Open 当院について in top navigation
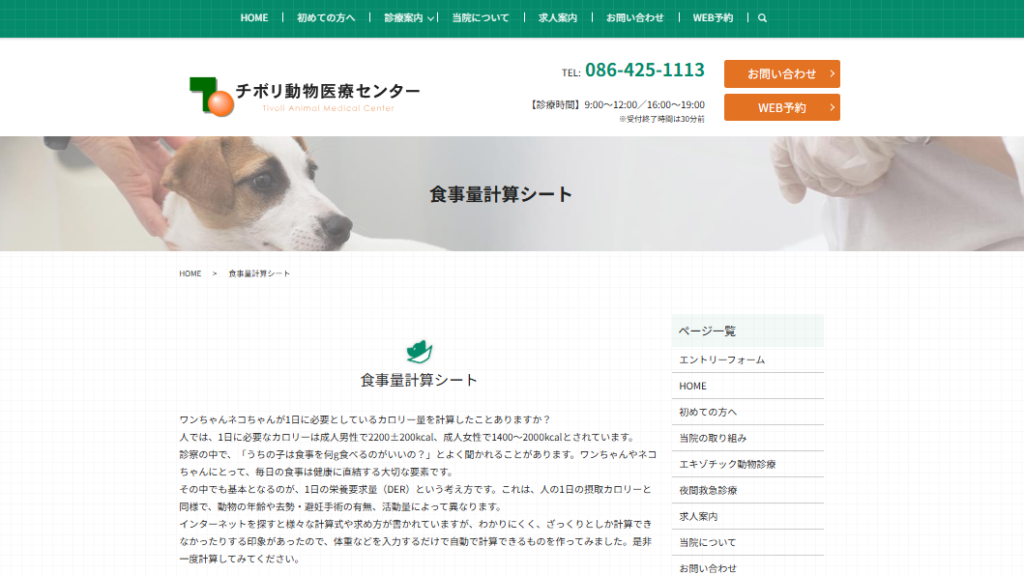 tap(480, 18)
